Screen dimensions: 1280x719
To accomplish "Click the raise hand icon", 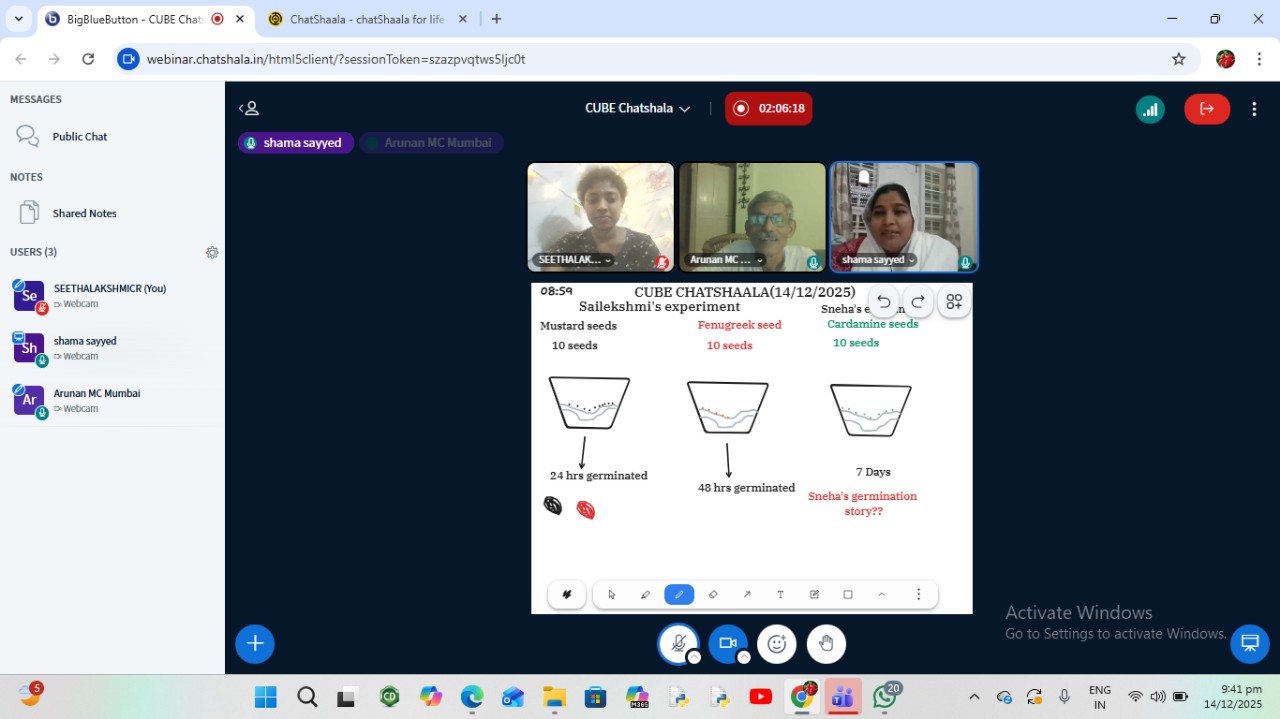I will pos(826,644).
